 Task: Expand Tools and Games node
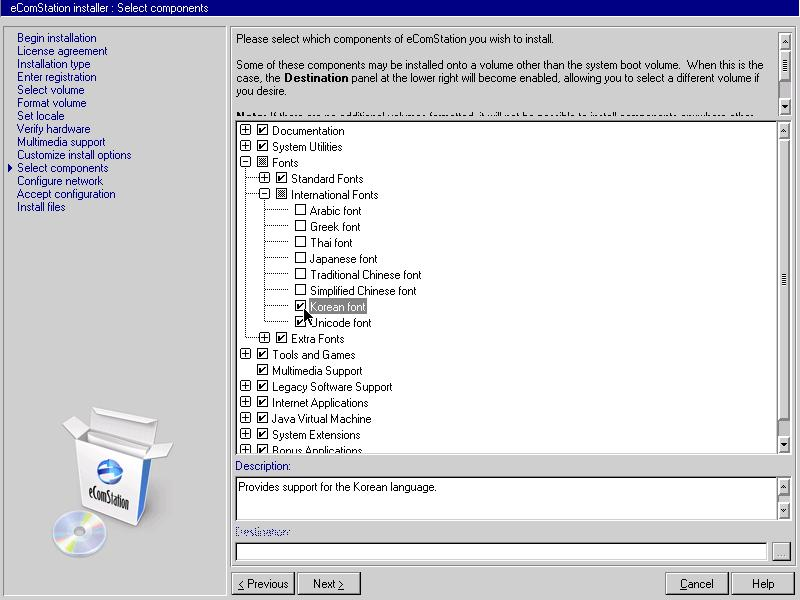245,354
